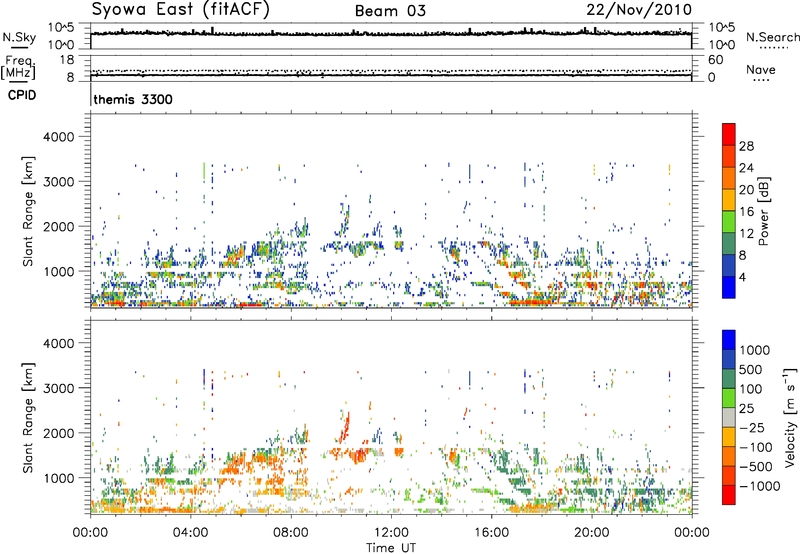Click the '12:00' time axis tick label
800x554 pixels.
click(x=391, y=533)
